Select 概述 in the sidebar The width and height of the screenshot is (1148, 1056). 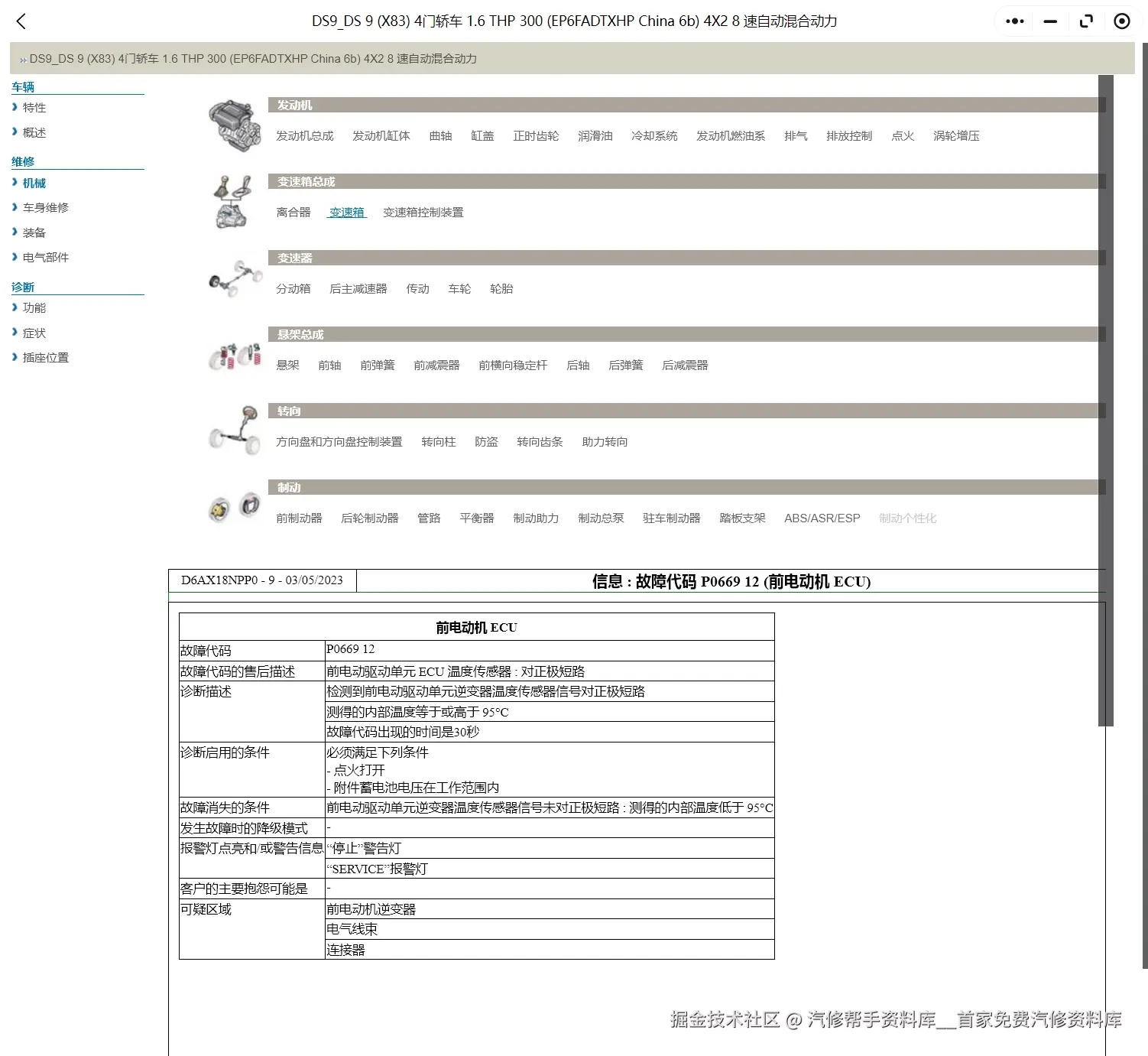coord(34,132)
